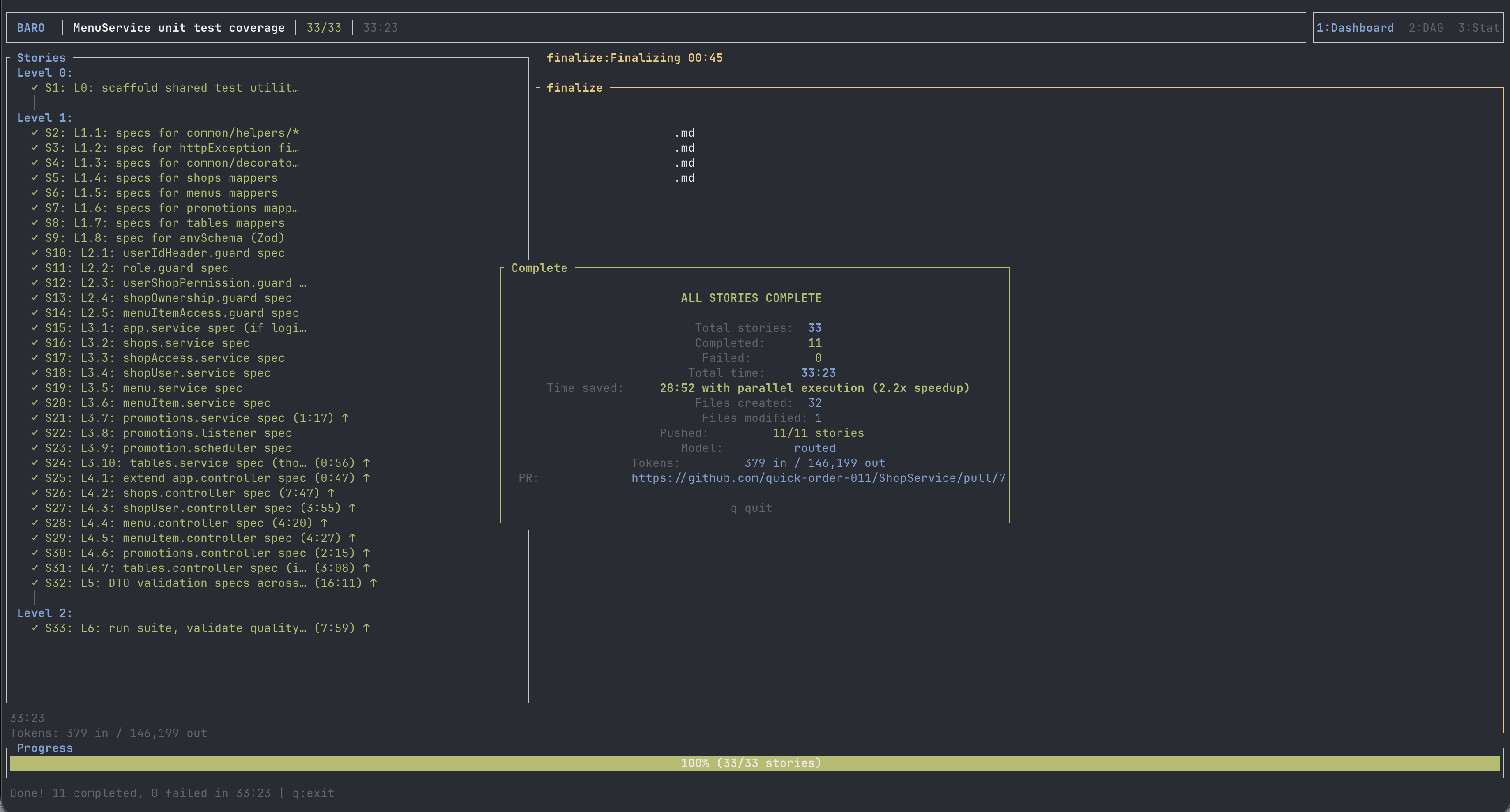
Task: Select the Level 0: heading
Action: coord(45,73)
